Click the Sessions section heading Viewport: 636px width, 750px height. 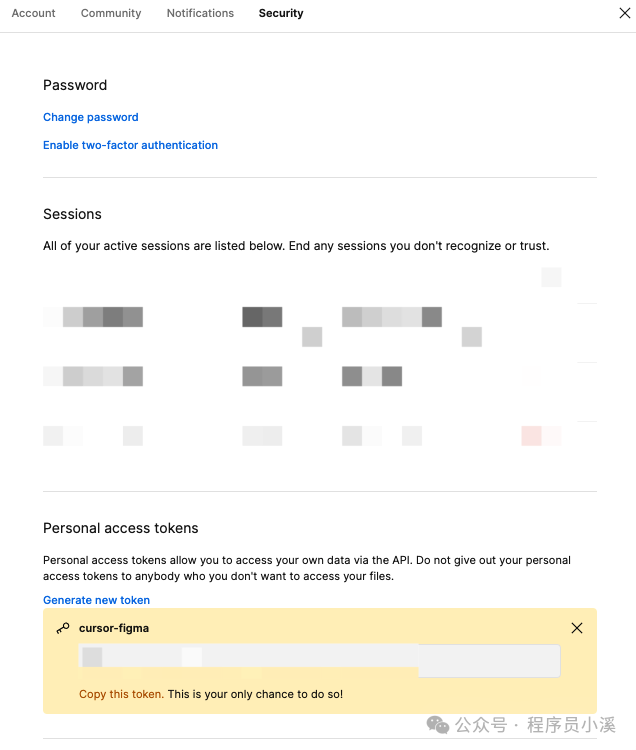click(72, 214)
